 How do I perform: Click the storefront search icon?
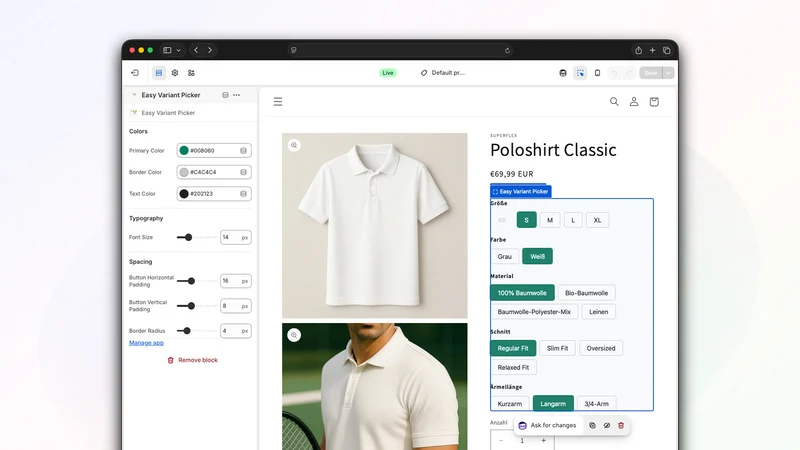(x=614, y=102)
